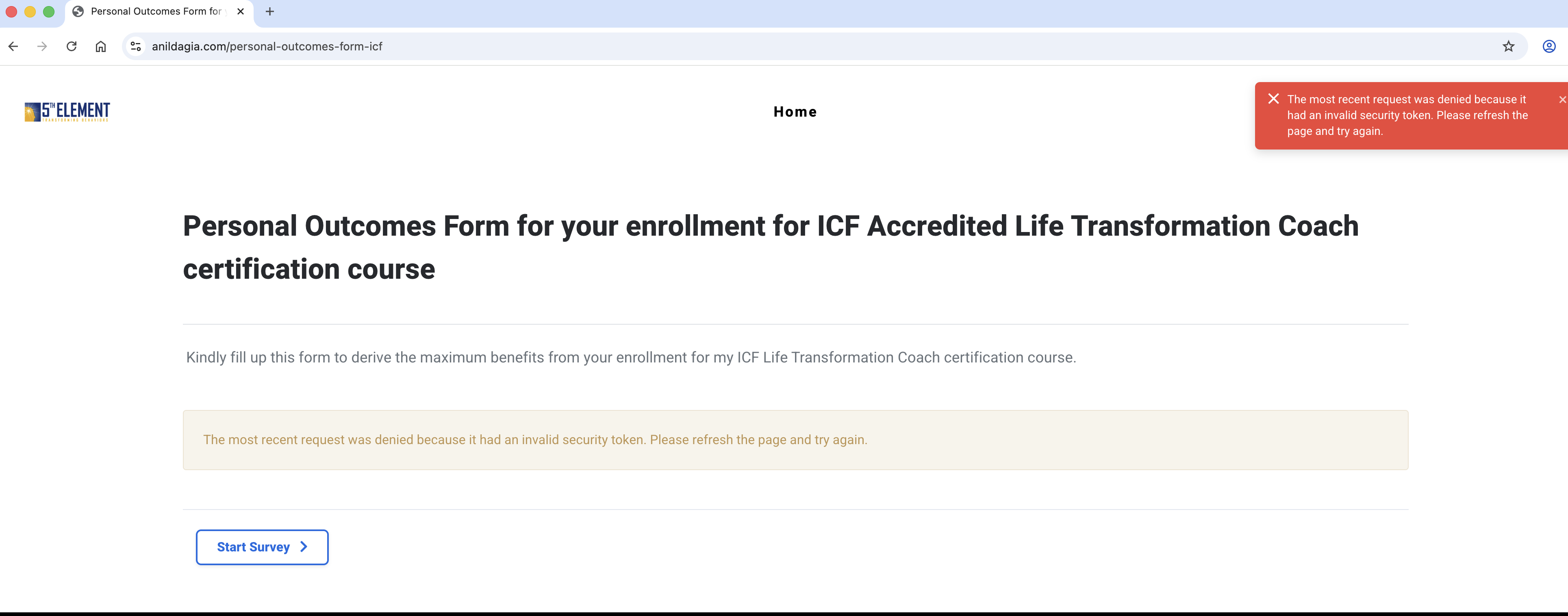The width and height of the screenshot is (1568, 616).
Task: Click the browser forward arrow
Action: (42, 46)
